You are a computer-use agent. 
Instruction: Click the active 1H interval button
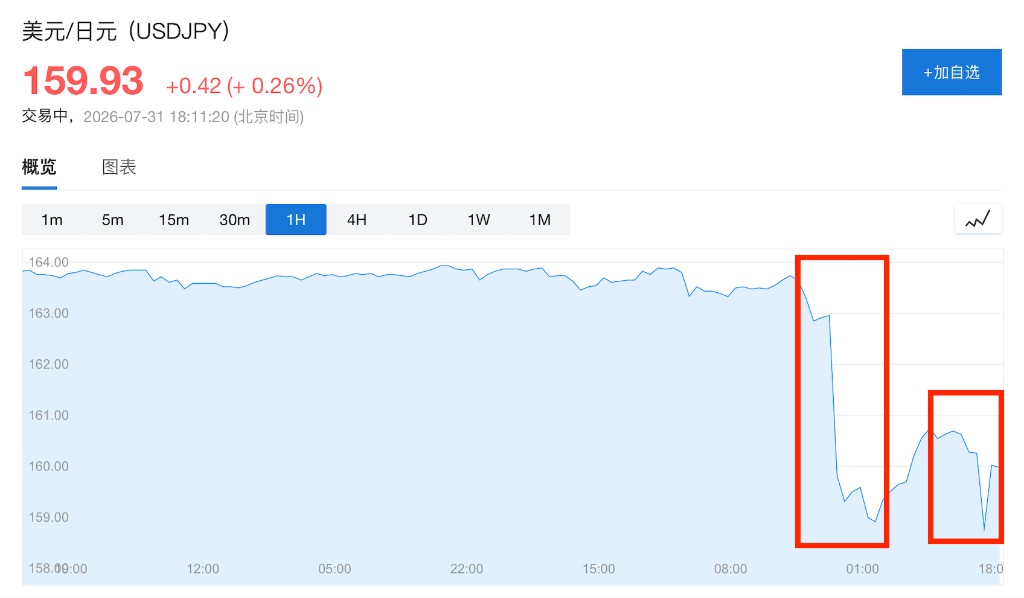296,219
